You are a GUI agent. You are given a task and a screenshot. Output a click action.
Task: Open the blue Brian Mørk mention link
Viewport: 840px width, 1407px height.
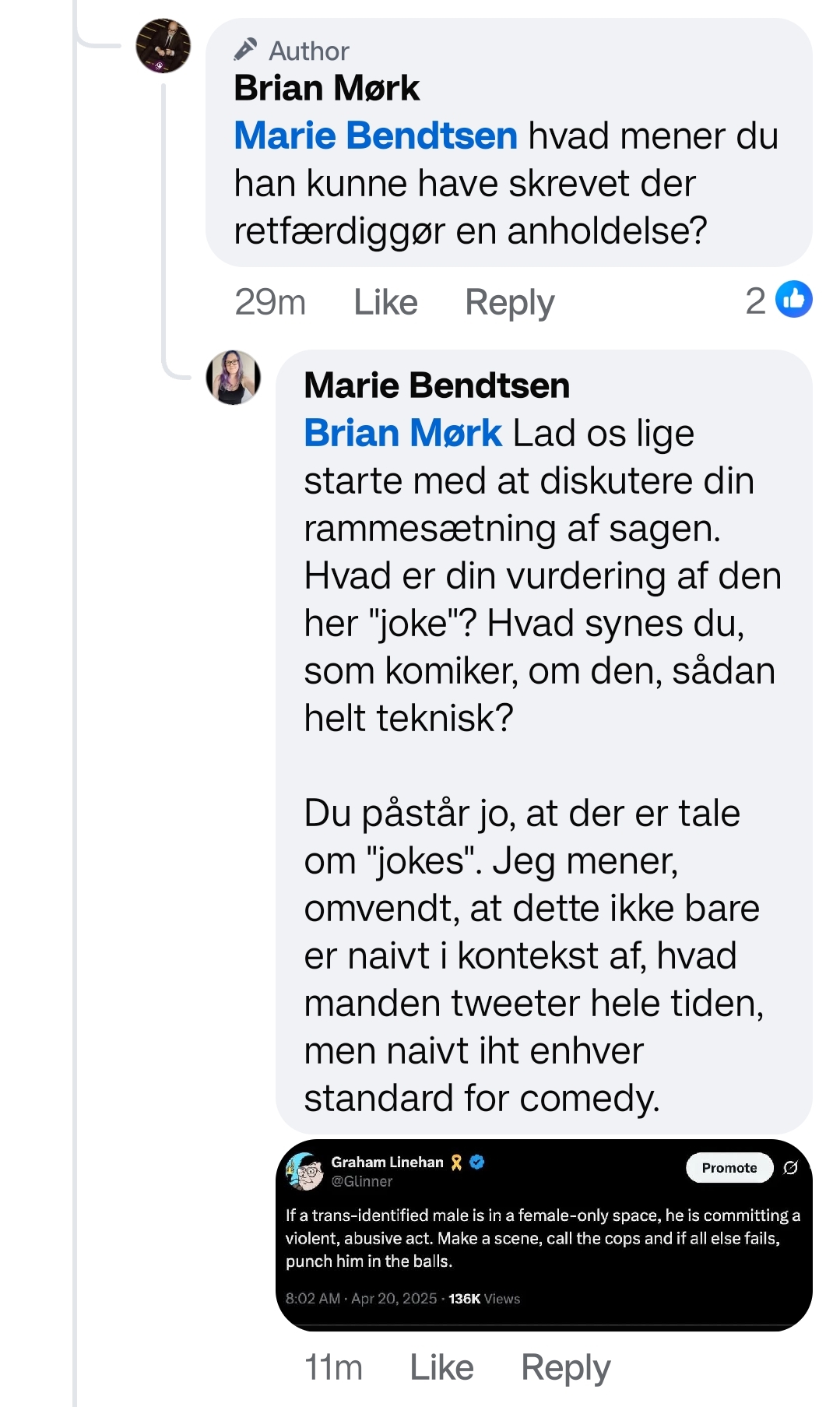coord(402,433)
